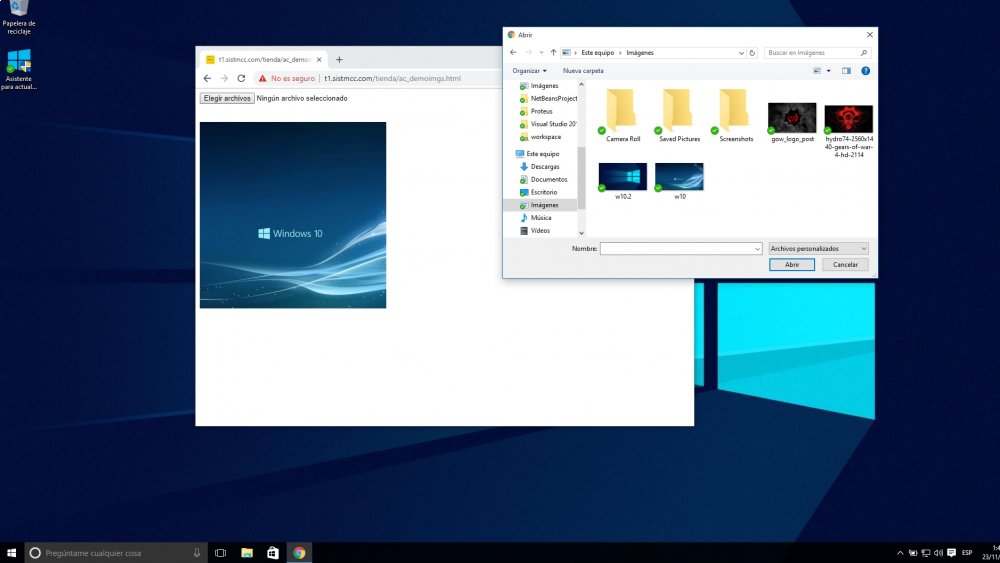Click navigation pane scroll-up arrow
1000x563 pixels.
pyautogui.click(x=581, y=84)
